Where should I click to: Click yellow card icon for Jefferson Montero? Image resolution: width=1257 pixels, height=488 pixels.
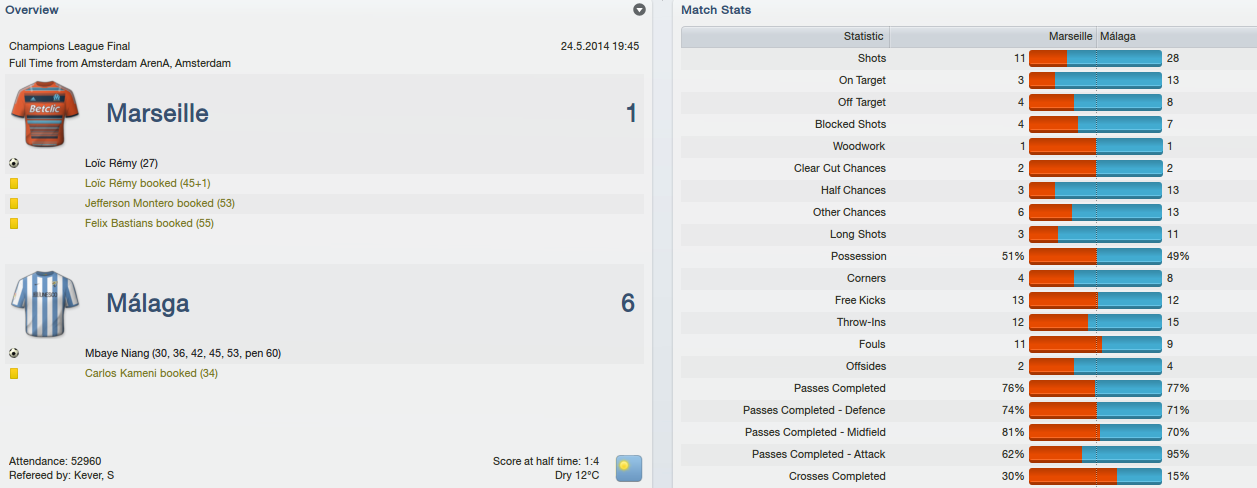coord(14,203)
